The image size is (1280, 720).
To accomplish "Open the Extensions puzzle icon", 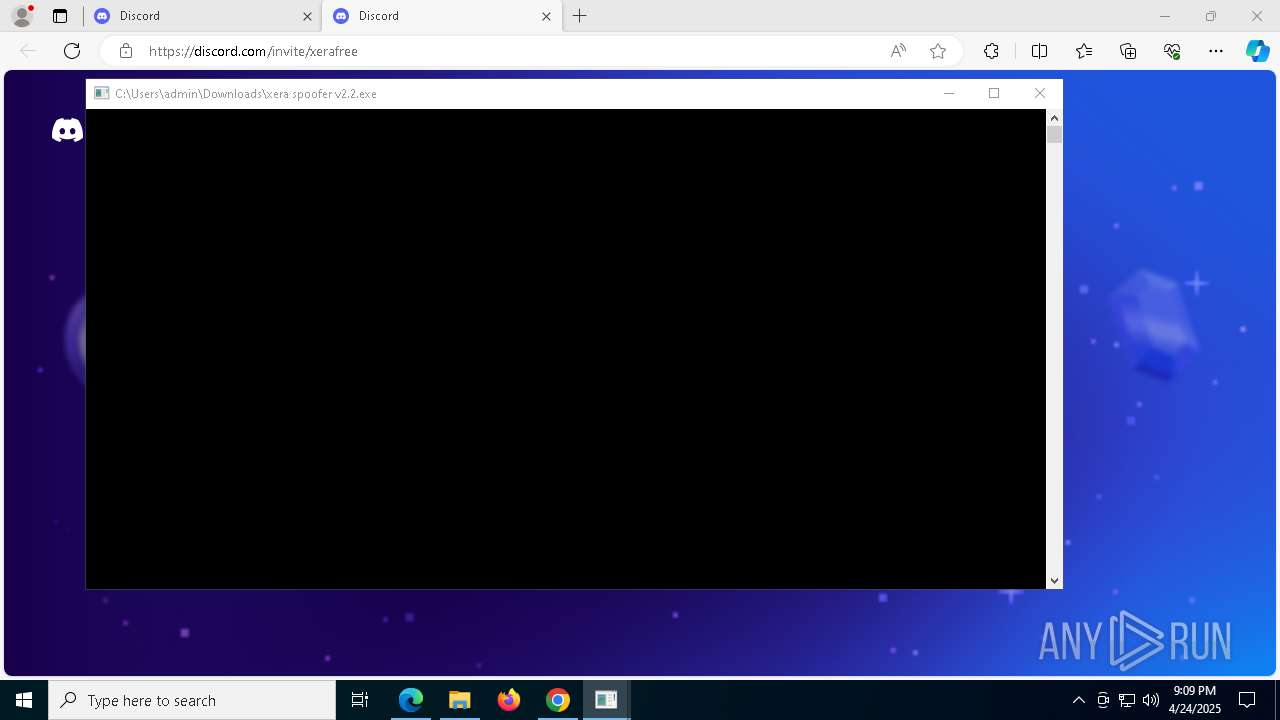I will 991,51.
